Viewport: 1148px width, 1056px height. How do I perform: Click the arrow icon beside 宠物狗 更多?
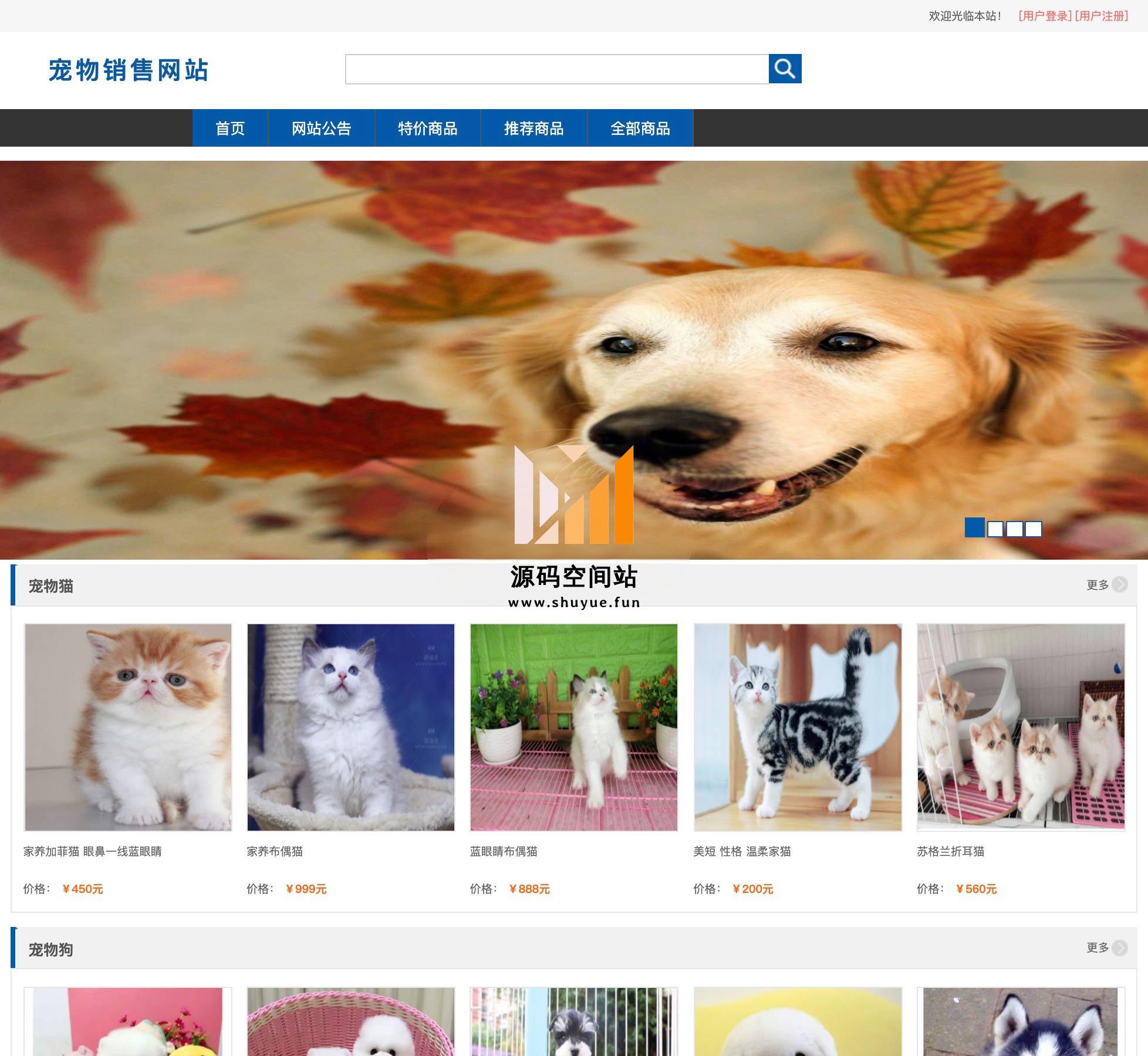tap(1120, 947)
